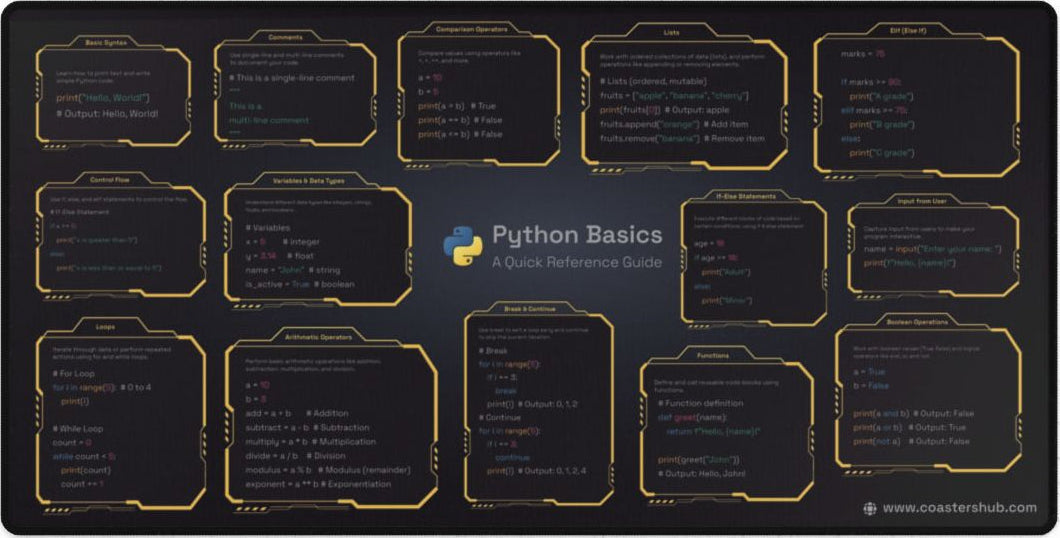The width and height of the screenshot is (1060, 538).
Task: Select the Input from User card title
Action: pos(921,201)
